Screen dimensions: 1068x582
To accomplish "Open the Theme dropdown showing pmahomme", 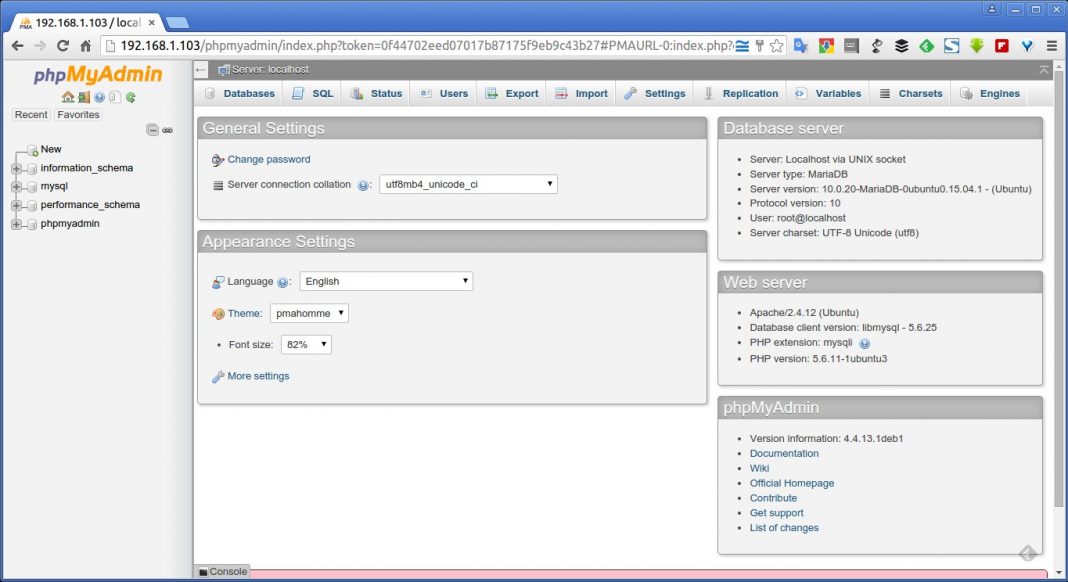I will point(309,313).
